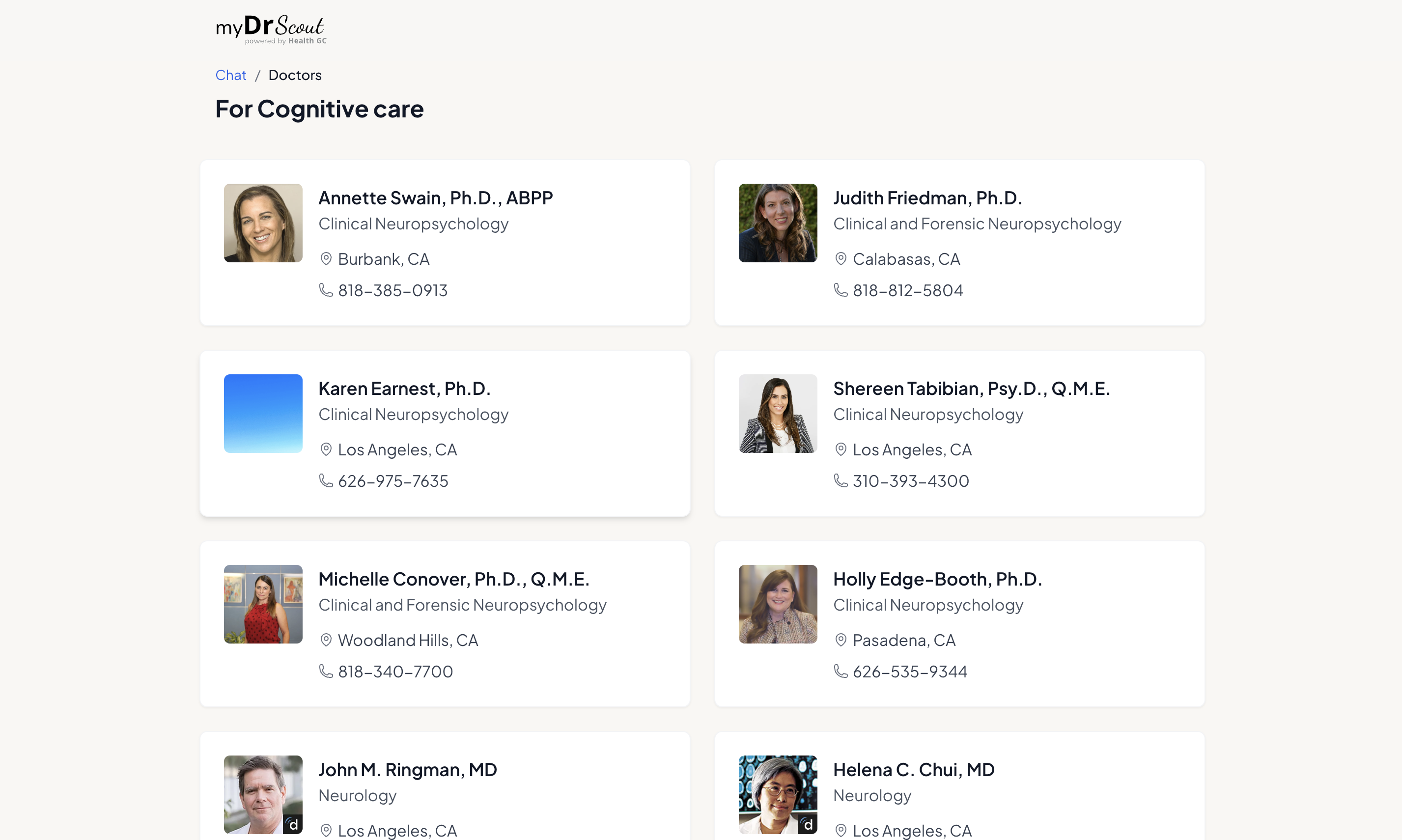Click the Doctors breadcrumb item
This screenshot has width=1402, height=840.
(294, 75)
